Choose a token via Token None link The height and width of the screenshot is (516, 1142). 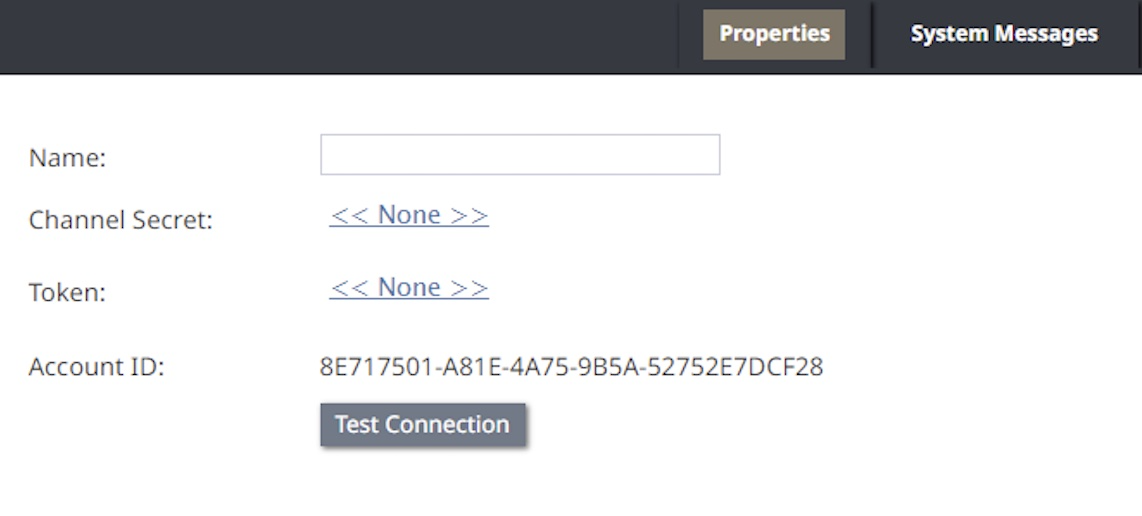(409, 288)
